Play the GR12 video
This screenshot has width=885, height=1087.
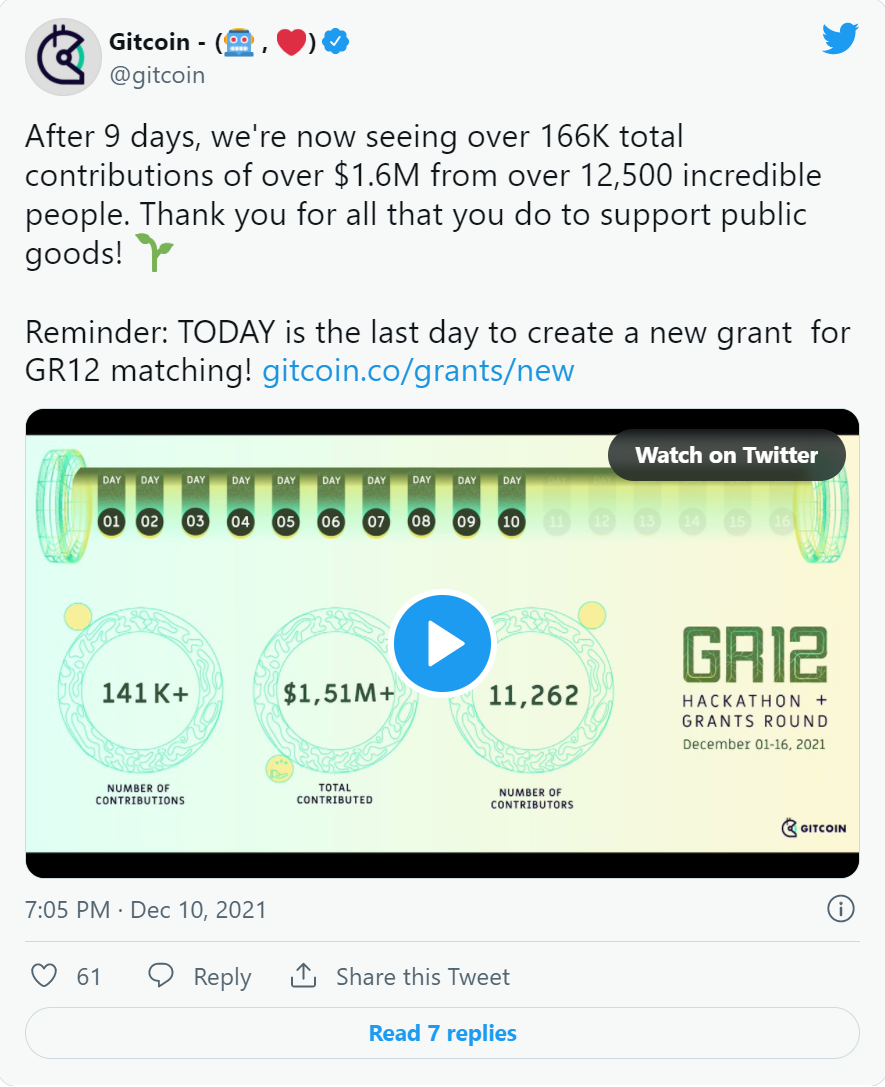442,643
